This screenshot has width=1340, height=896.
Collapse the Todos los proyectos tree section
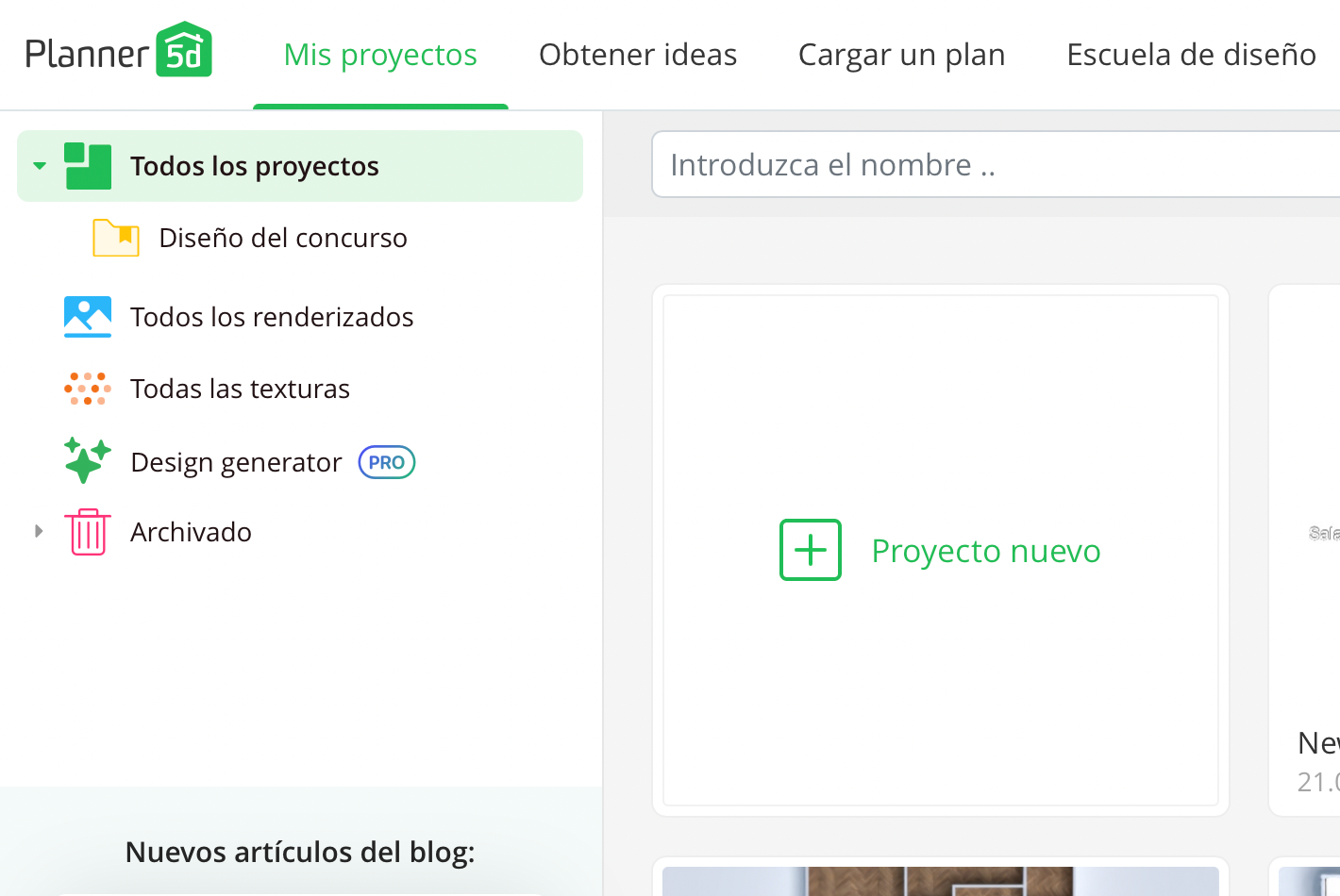39,164
